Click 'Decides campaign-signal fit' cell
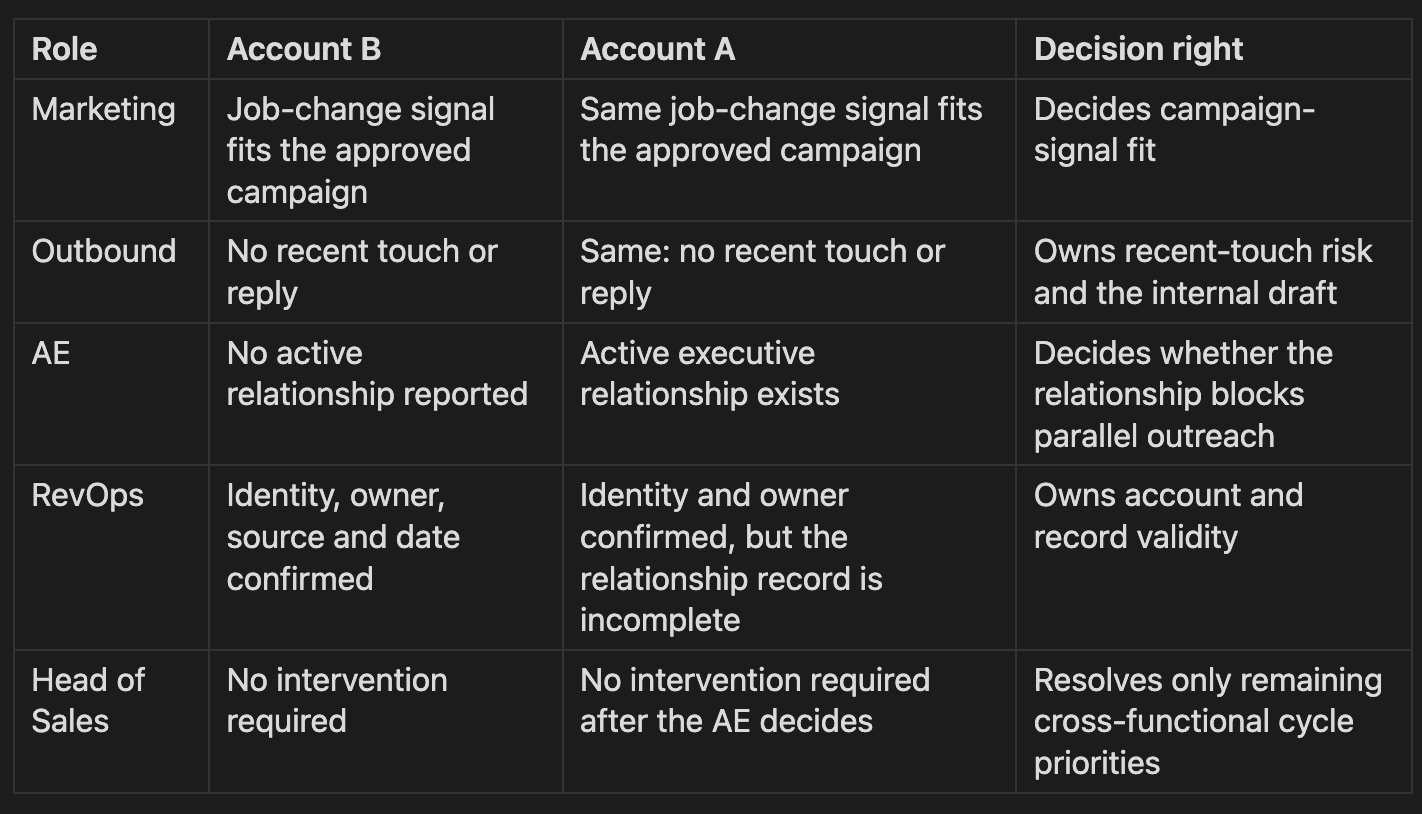The height and width of the screenshot is (814, 1422). [x=1213, y=150]
